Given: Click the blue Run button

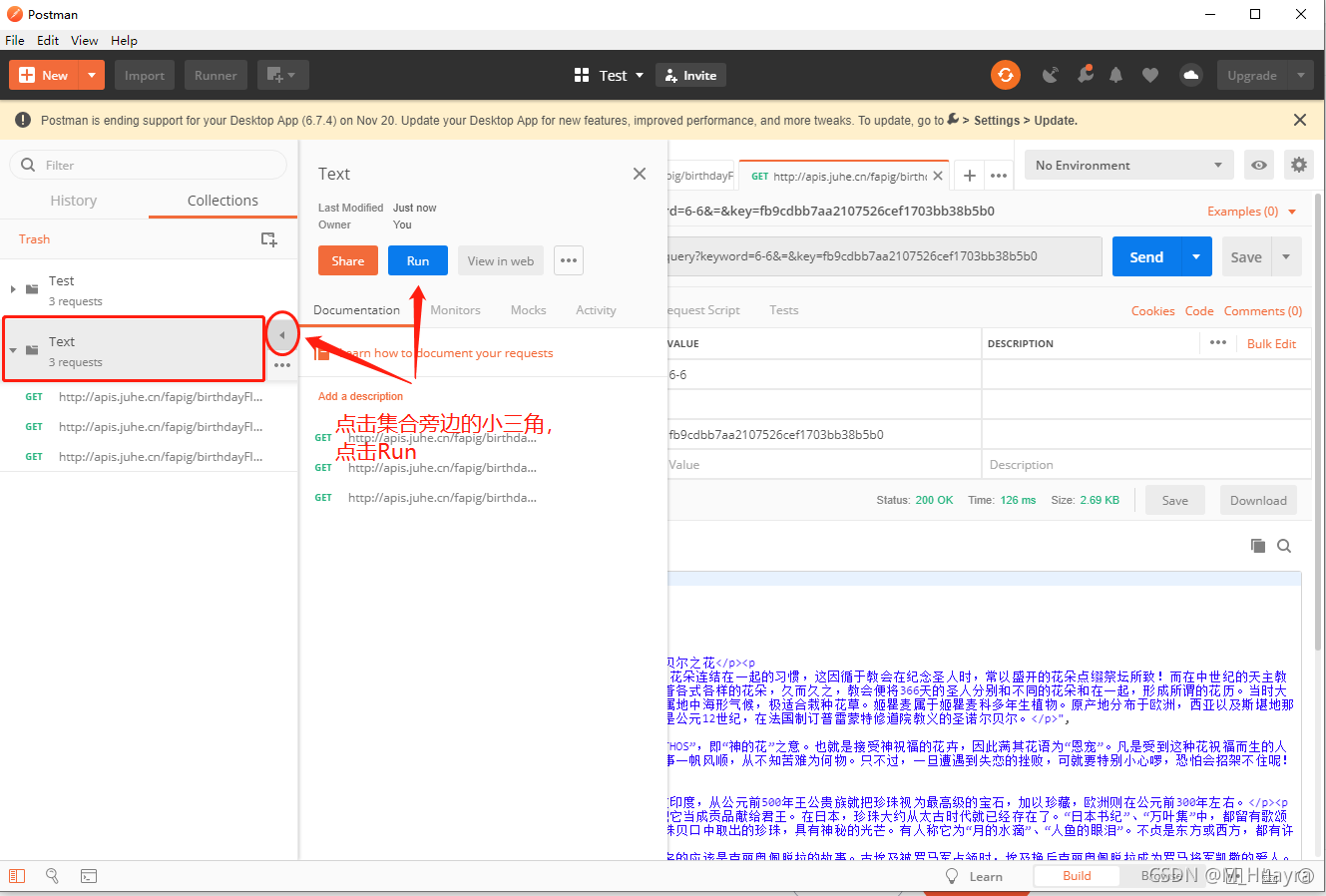Looking at the screenshot, I should 417,260.
